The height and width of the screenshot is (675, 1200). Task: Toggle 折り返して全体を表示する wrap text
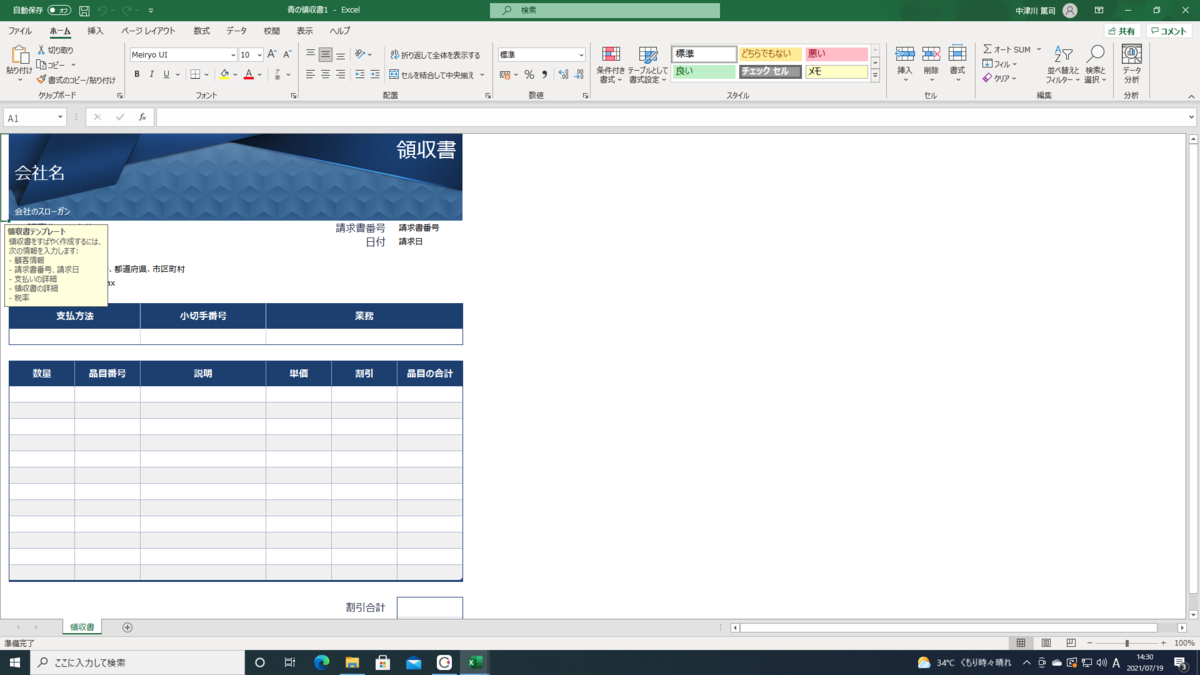[435, 55]
